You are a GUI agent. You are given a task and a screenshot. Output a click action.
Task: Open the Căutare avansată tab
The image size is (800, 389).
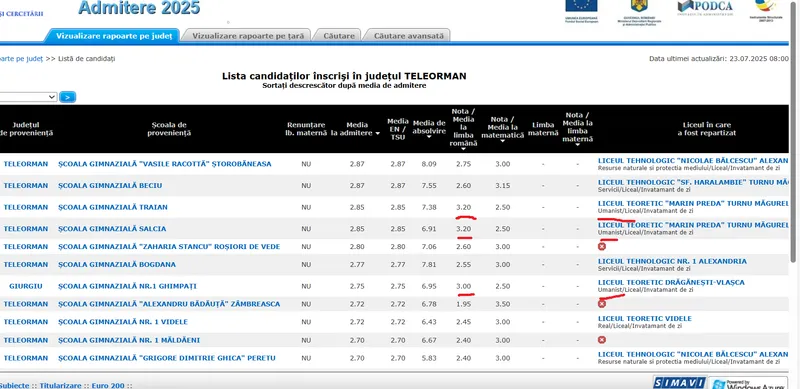tap(409, 36)
